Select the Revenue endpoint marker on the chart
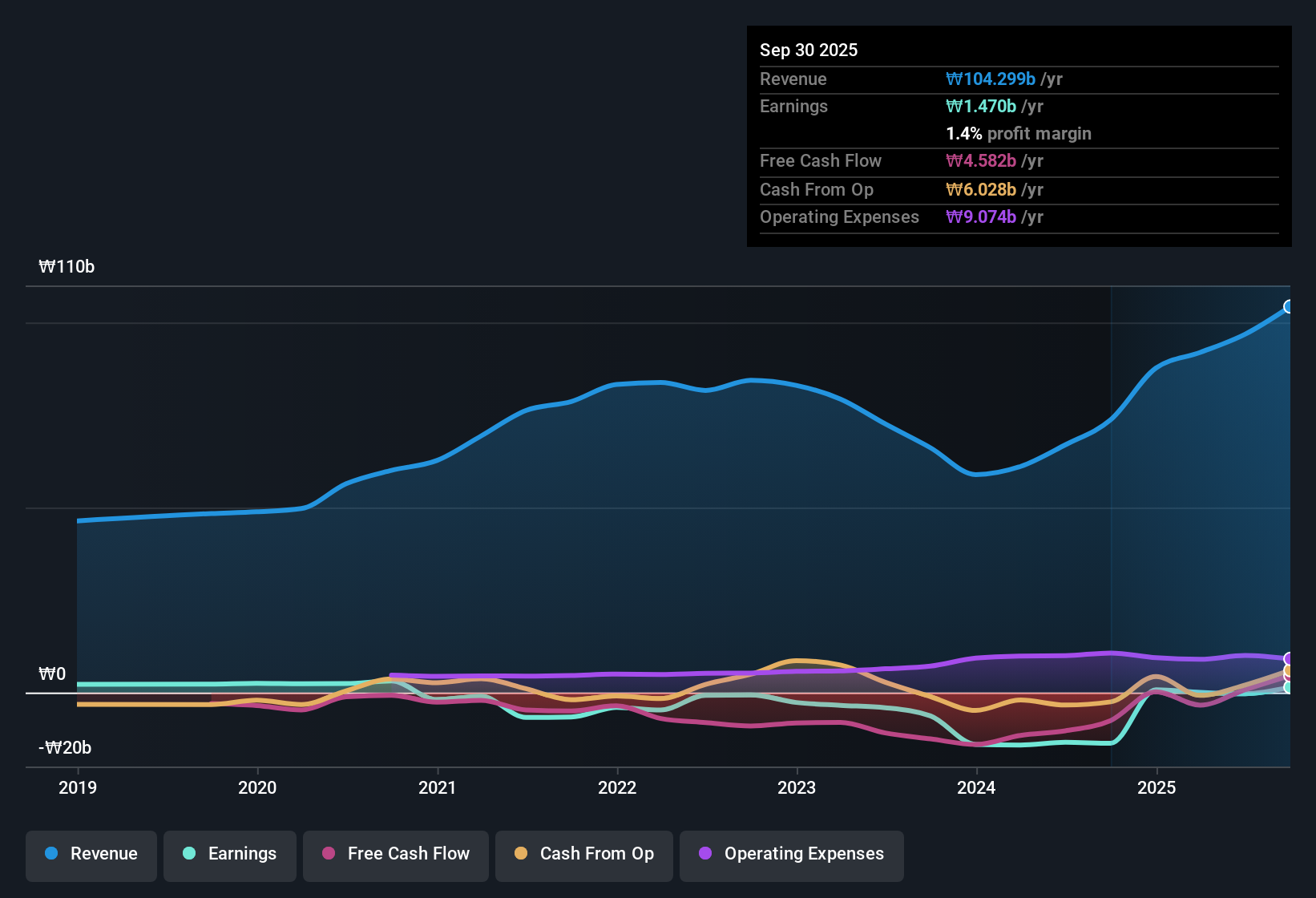 (1289, 306)
